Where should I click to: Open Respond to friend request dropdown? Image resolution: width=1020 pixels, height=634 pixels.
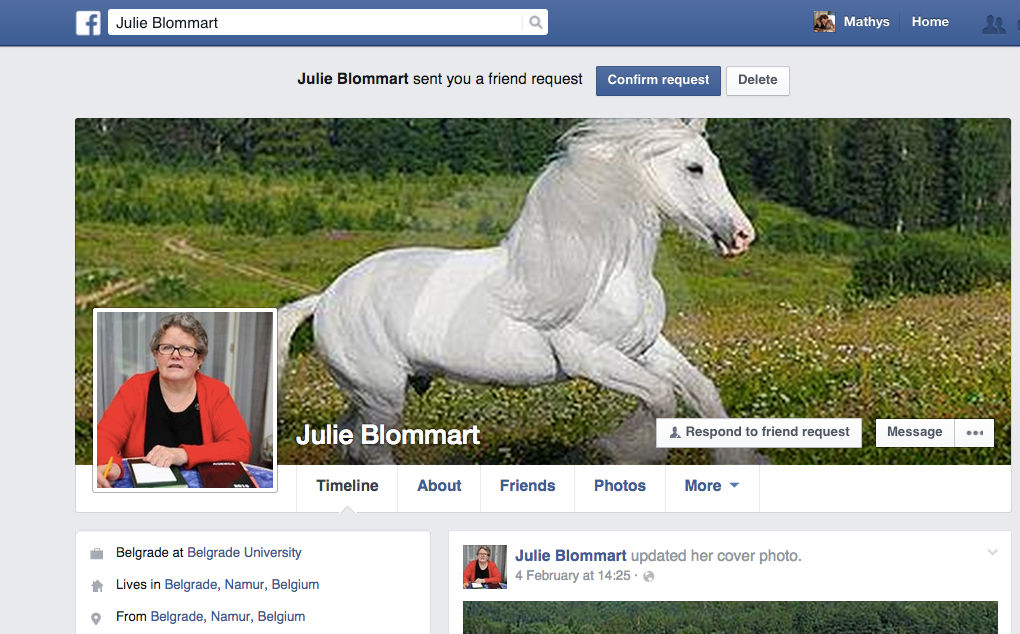759,432
